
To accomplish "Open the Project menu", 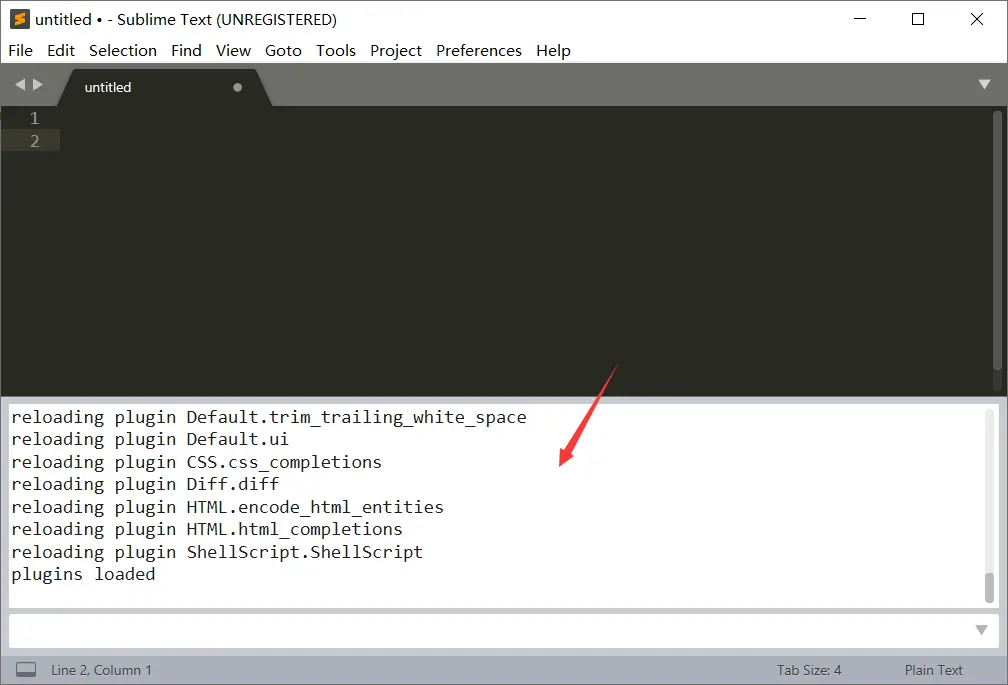I will pyautogui.click(x=396, y=50).
